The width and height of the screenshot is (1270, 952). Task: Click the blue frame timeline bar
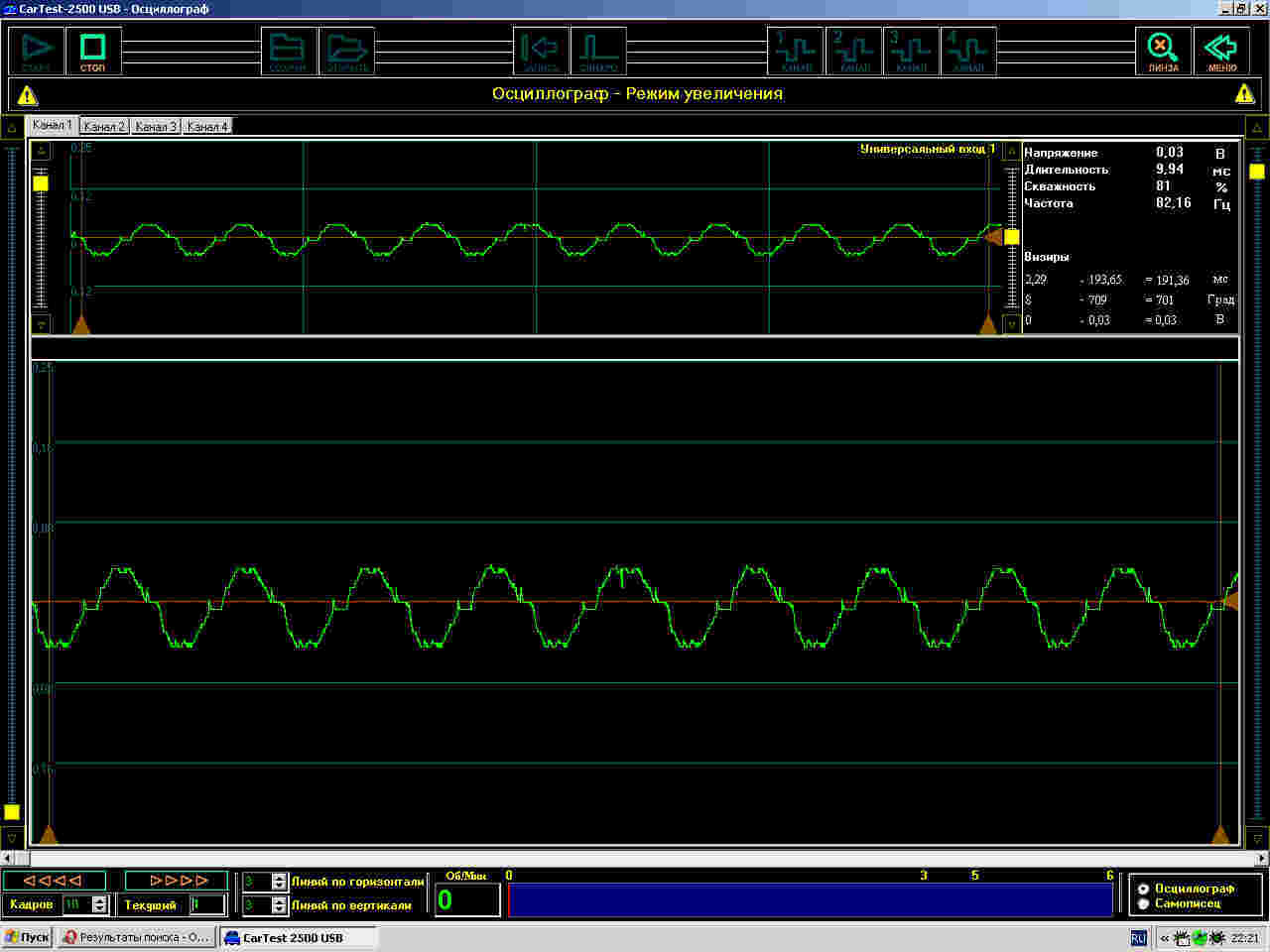(x=811, y=899)
